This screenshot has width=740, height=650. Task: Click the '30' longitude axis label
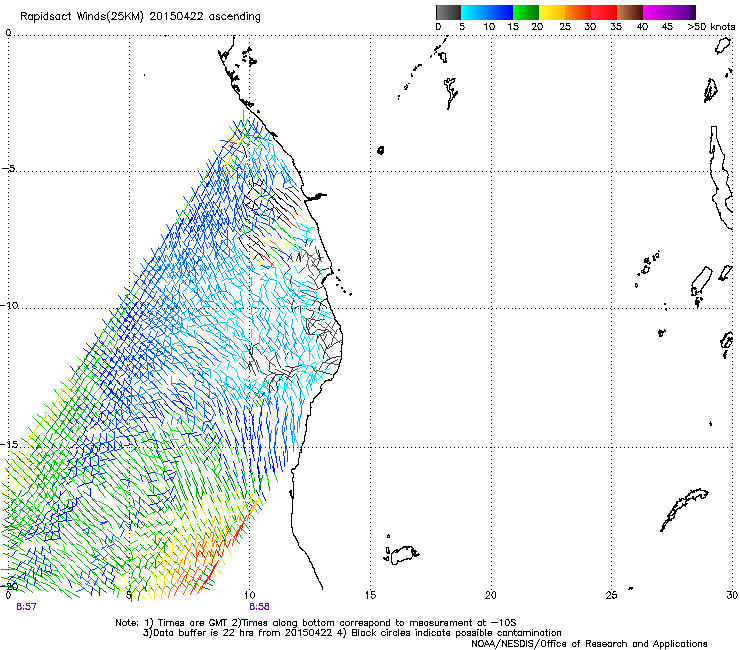pos(732,595)
